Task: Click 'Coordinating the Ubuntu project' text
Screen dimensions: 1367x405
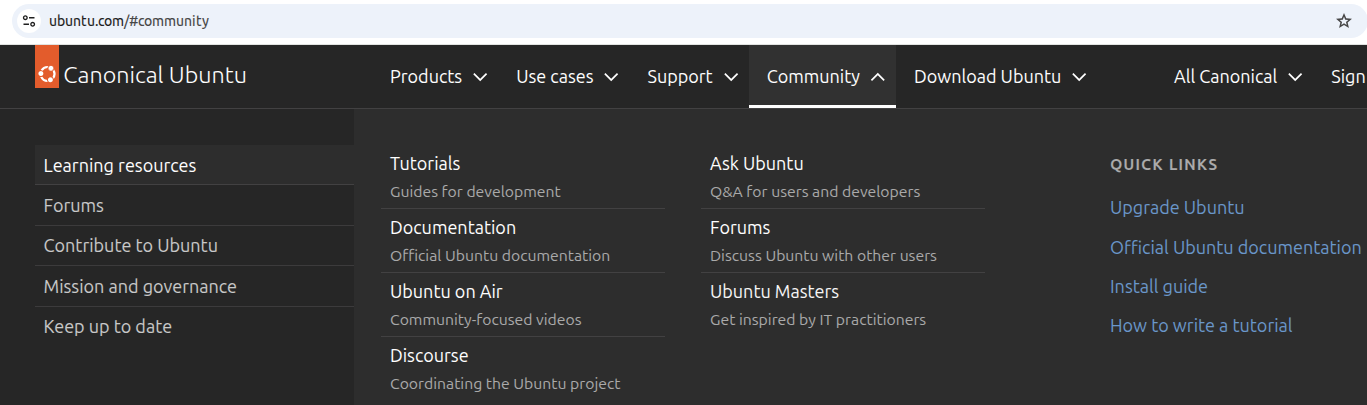Action: click(505, 383)
